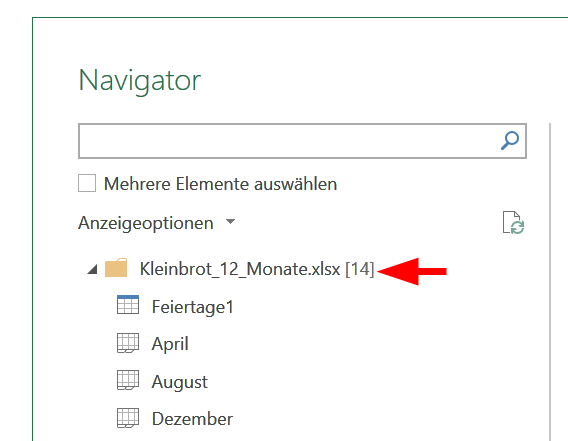Click the search magnifier icon

click(510, 141)
